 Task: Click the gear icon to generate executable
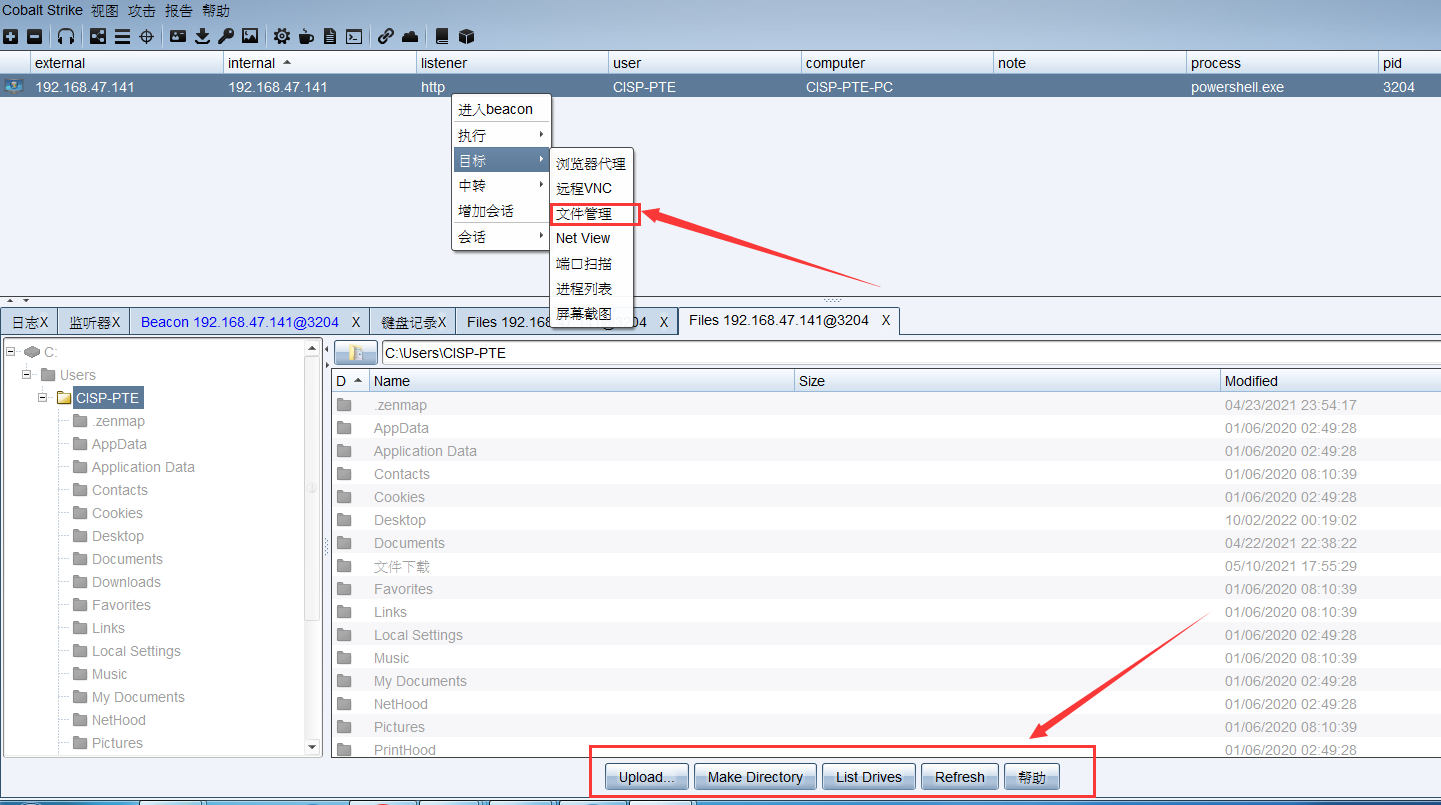[x=282, y=36]
